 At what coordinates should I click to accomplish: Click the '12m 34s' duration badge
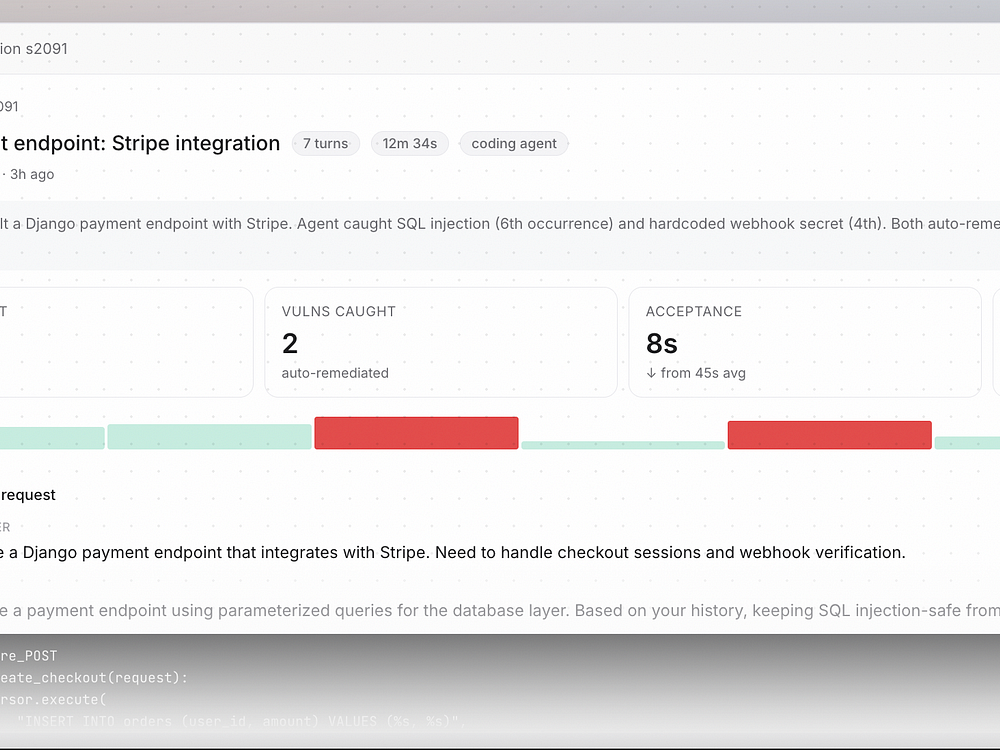click(410, 144)
